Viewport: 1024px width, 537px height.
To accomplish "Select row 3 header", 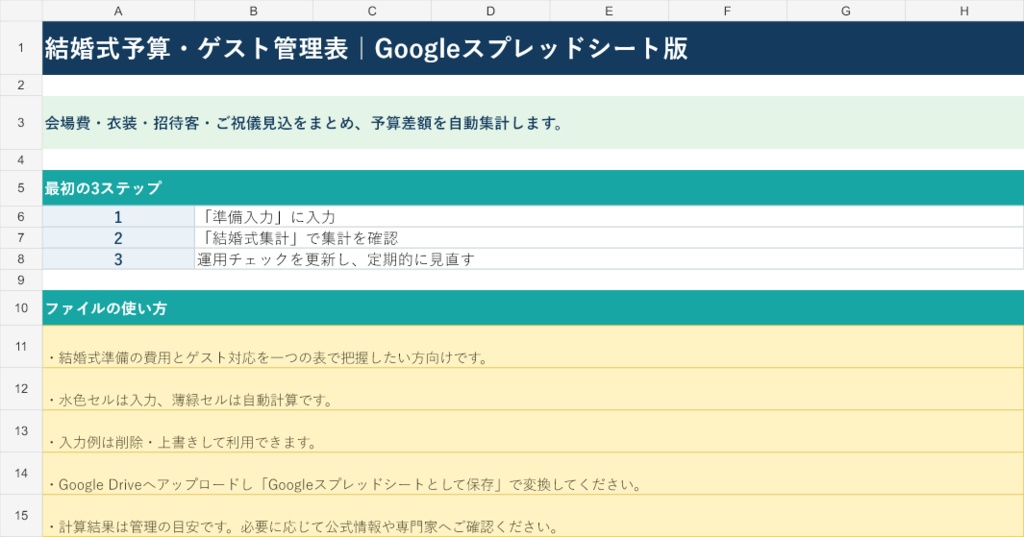I will pyautogui.click(x=21, y=123).
